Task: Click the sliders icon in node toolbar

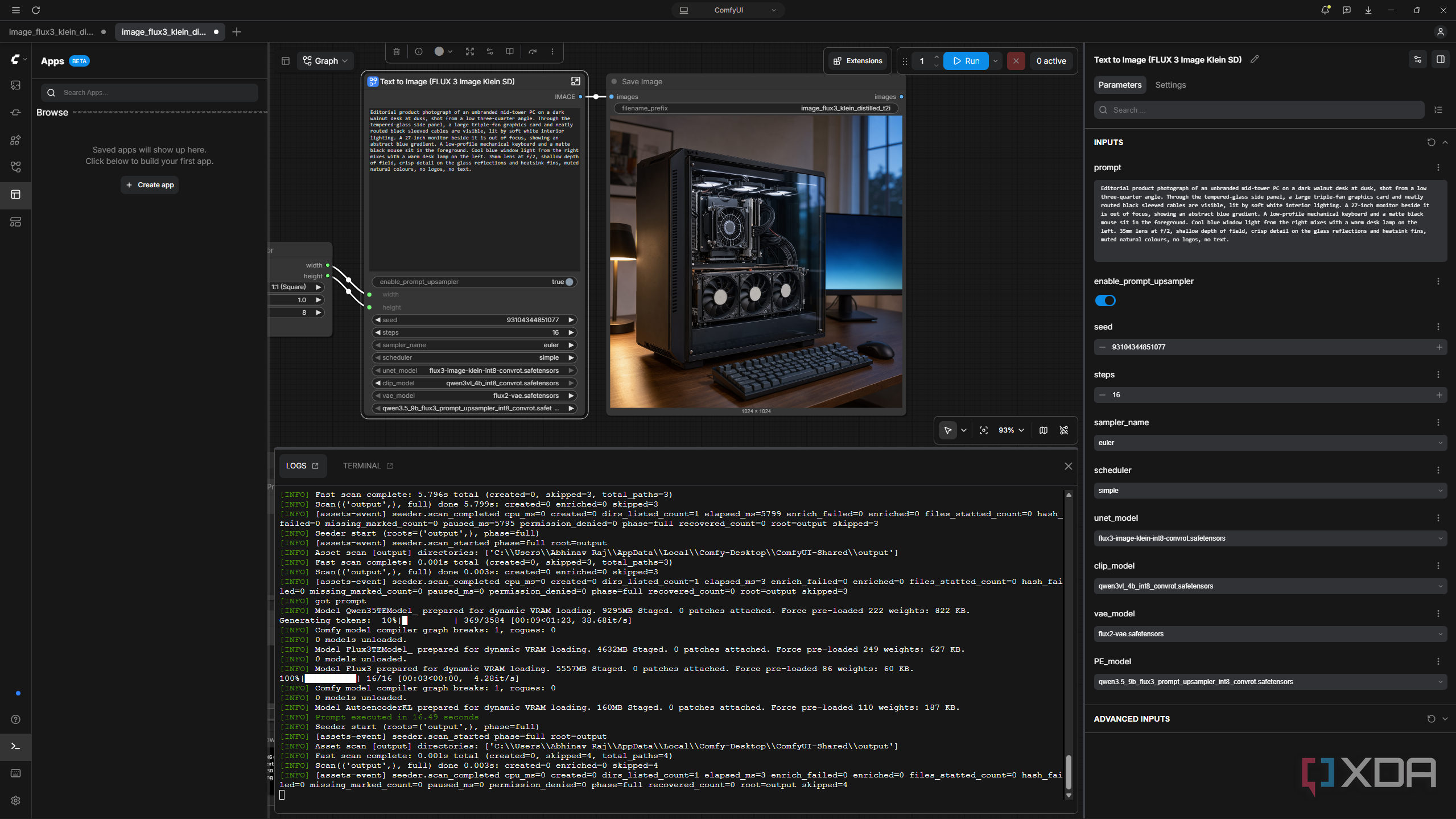Action: tap(490, 51)
